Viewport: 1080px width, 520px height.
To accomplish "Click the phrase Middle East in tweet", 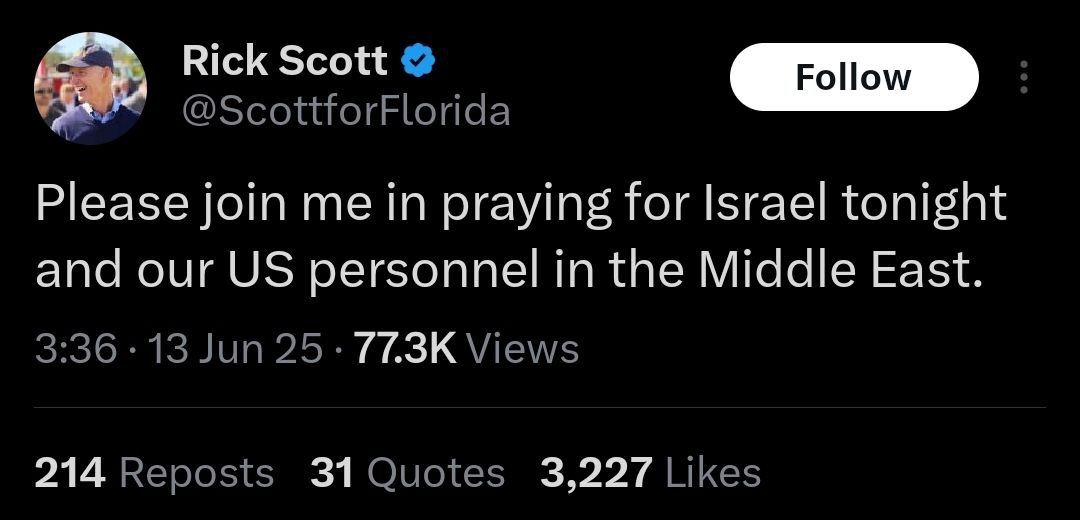I will tap(834, 269).
